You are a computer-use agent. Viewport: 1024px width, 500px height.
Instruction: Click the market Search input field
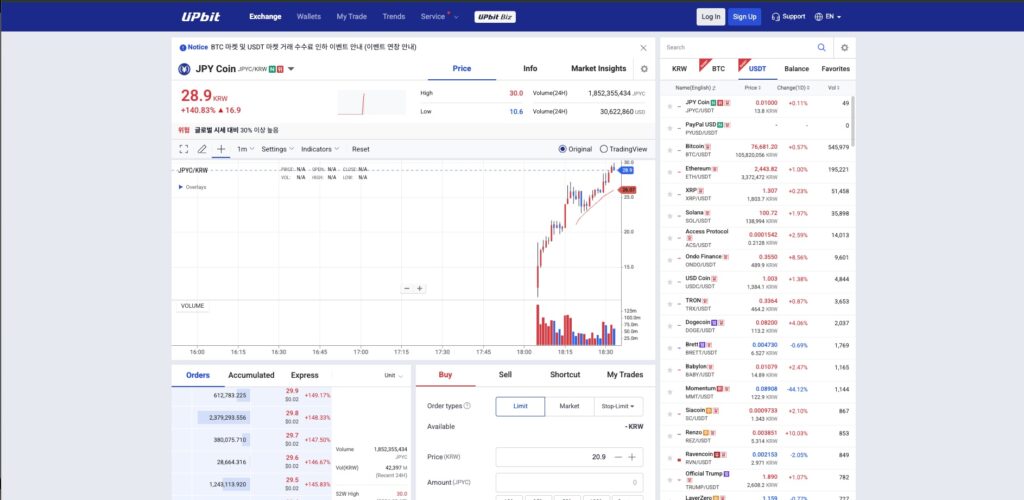tap(739, 48)
